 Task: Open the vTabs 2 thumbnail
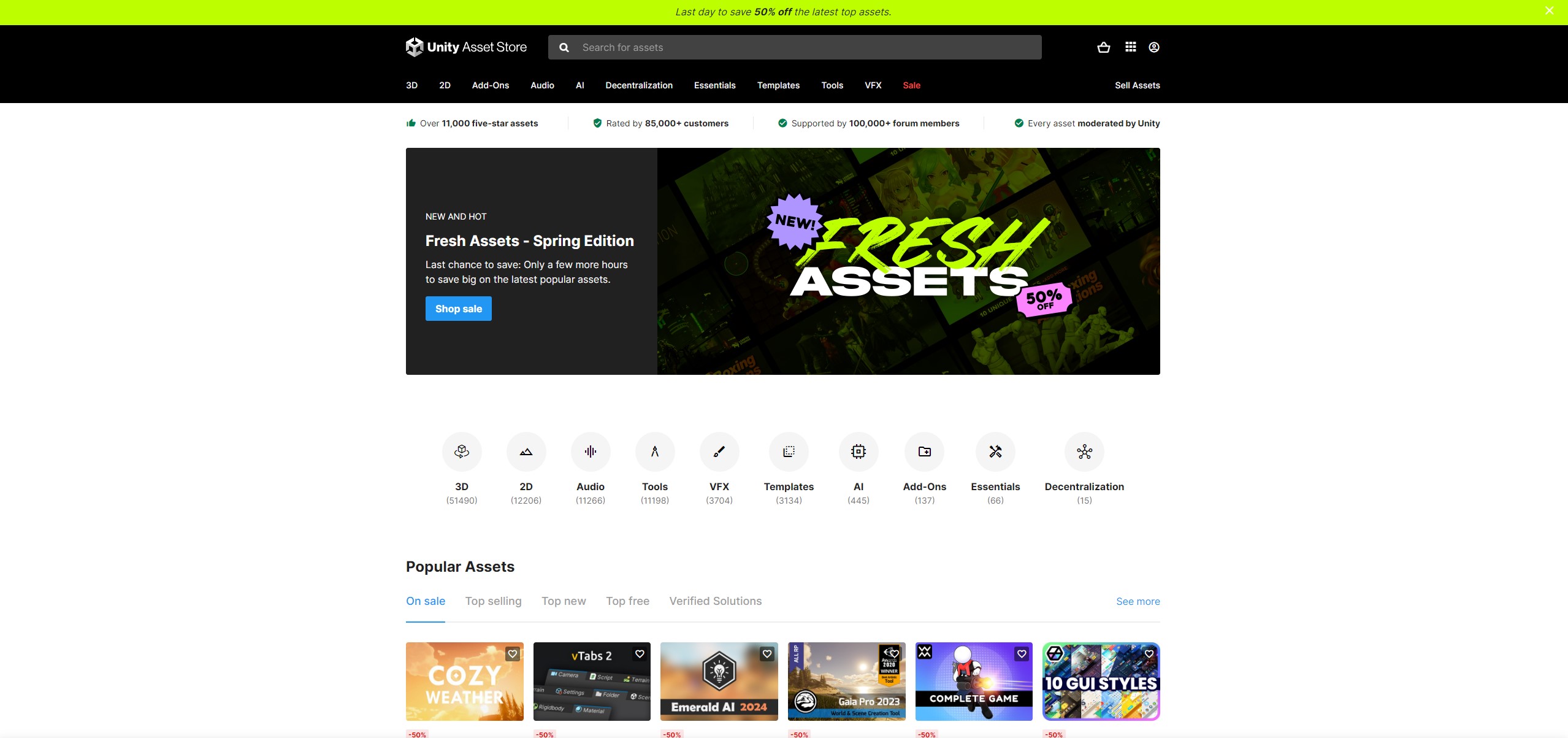pos(592,682)
